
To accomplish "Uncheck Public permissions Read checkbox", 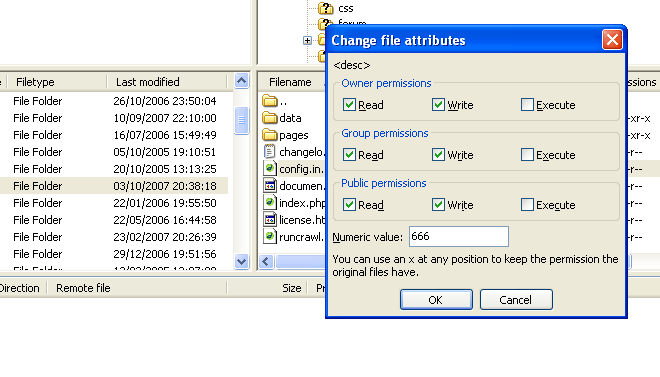I will pos(349,205).
